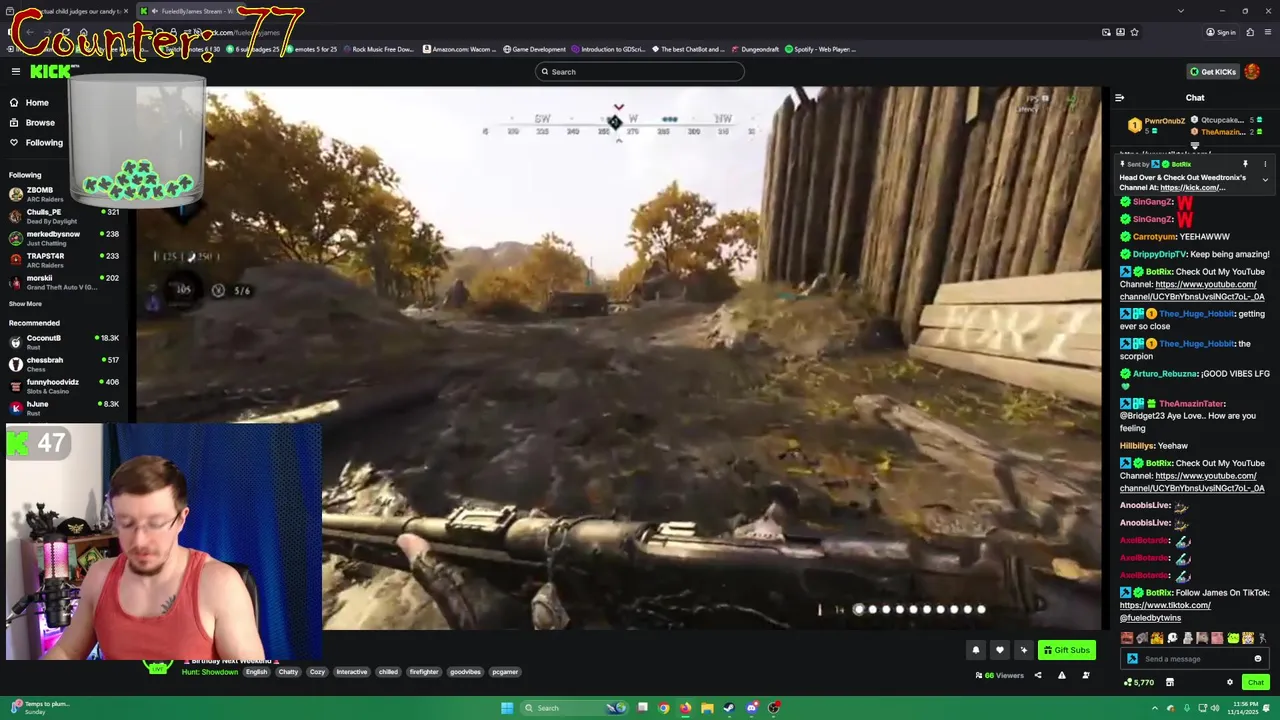Share the stream via share icon
The width and height of the screenshot is (1280, 720).
(x=1037, y=675)
